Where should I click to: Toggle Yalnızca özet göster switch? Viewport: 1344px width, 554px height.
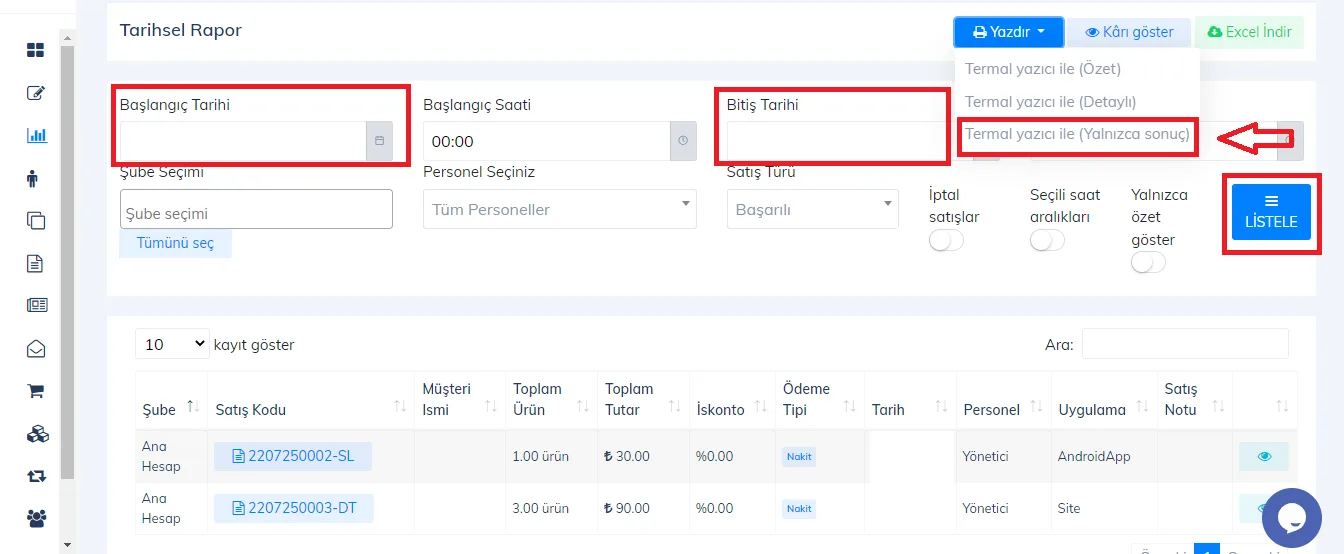[1148, 262]
